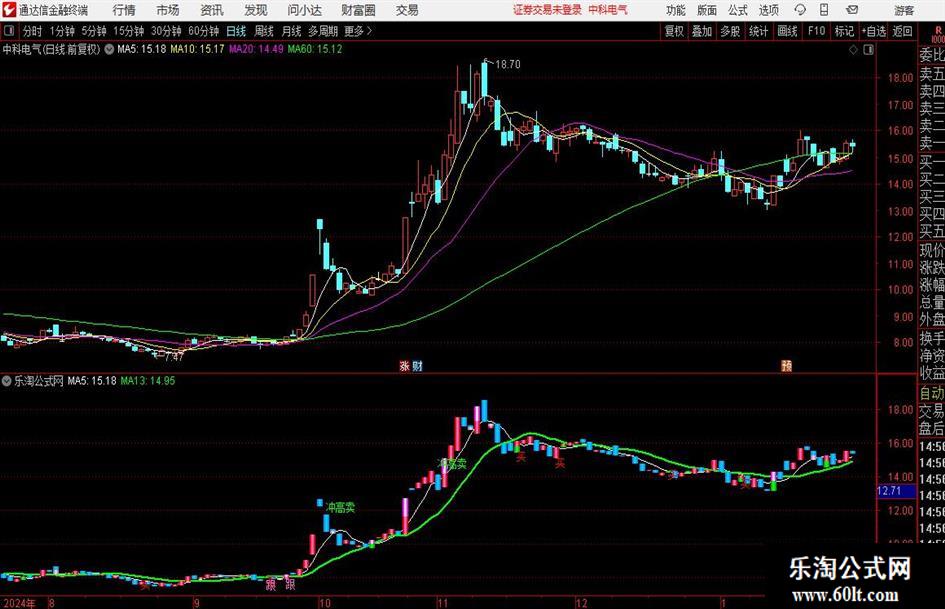Toggle the right info panel icon
945x609 pixels.
coord(868,50)
